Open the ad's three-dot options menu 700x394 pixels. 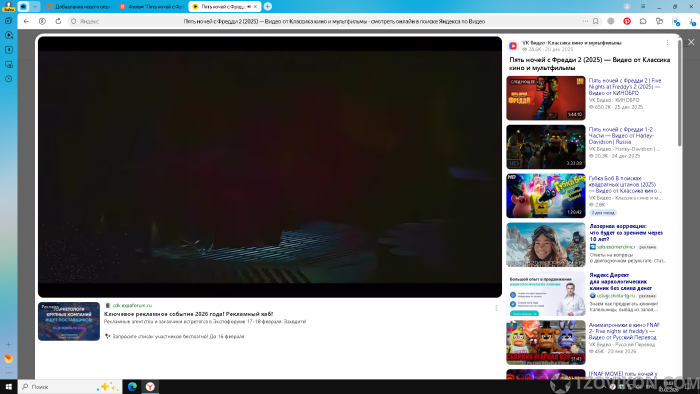[x=496, y=308]
